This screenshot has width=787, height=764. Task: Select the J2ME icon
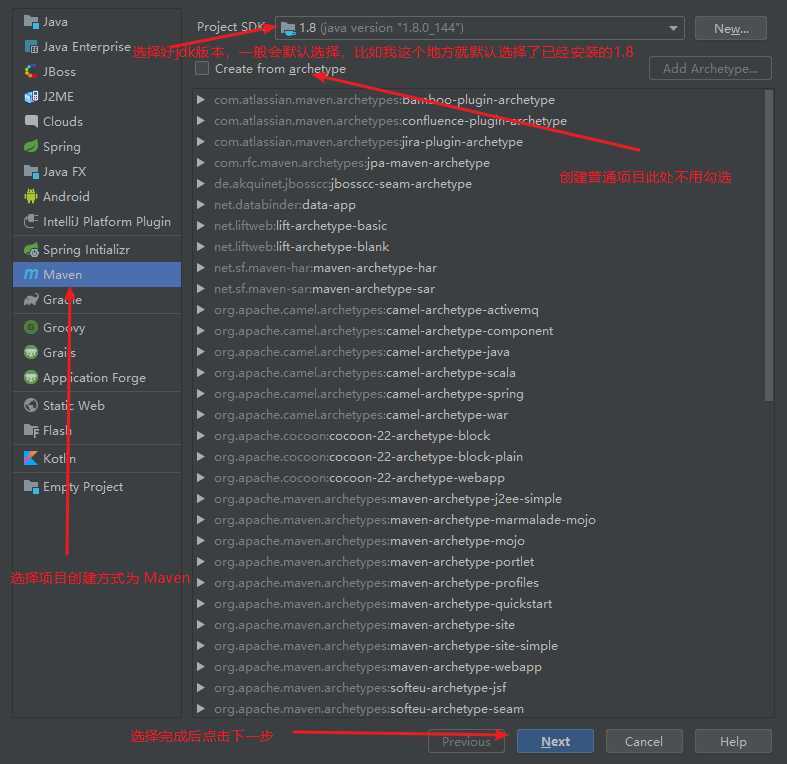pos(31,96)
